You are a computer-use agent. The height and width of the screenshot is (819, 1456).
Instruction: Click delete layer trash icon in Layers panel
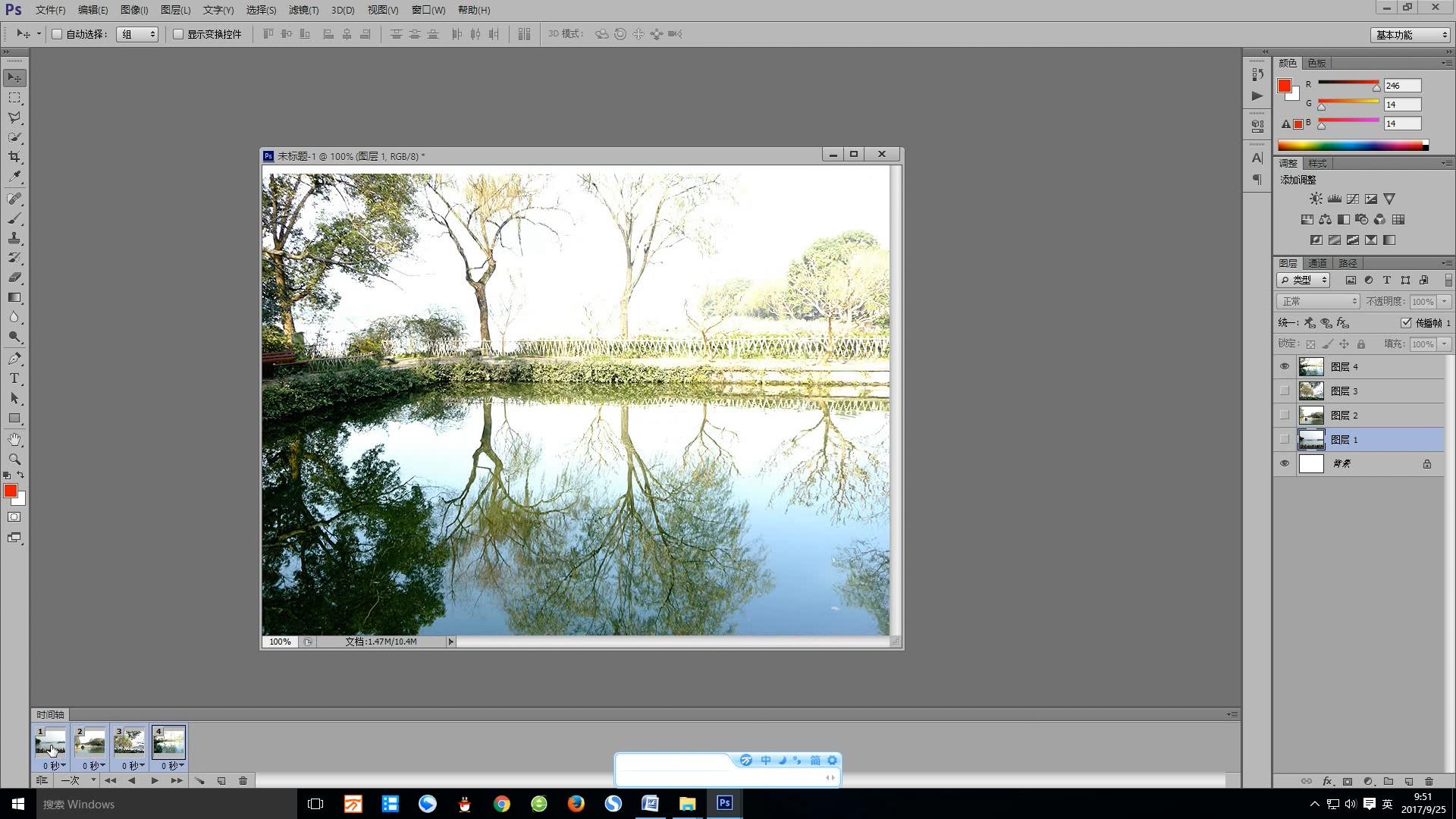point(1429,781)
